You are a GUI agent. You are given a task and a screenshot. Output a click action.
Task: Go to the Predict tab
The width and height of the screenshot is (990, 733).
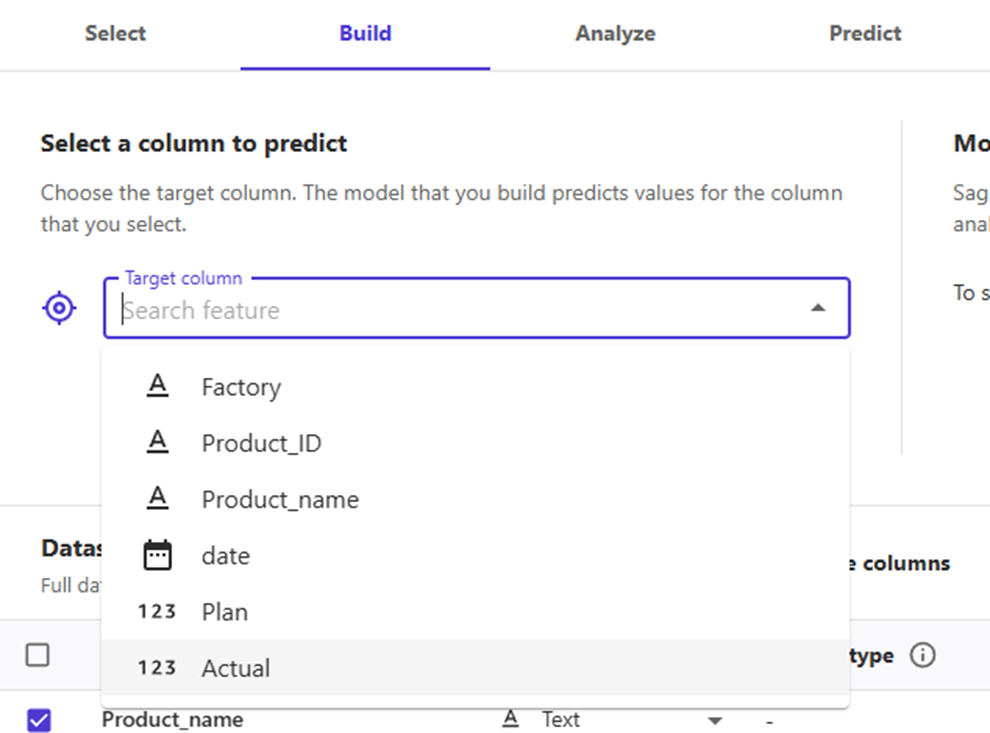pyautogui.click(x=865, y=33)
